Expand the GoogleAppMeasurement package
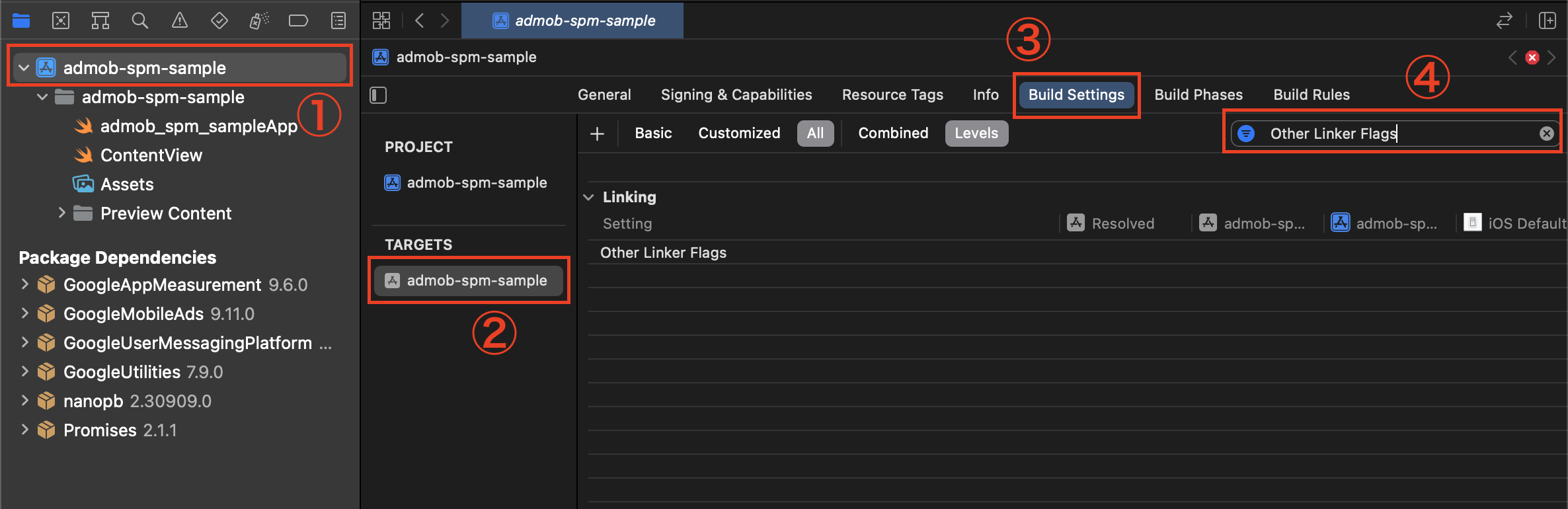 point(24,284)
